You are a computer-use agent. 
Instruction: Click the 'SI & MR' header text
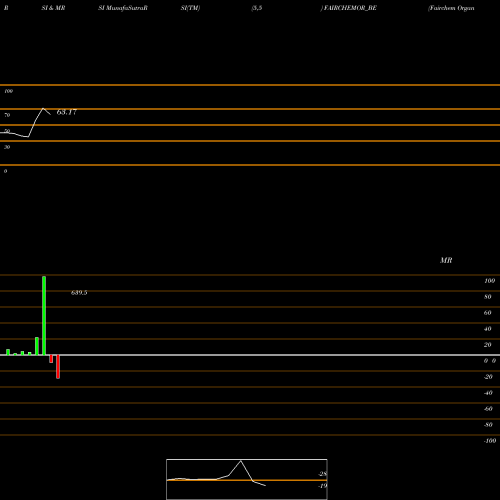[x=53, y=8]
